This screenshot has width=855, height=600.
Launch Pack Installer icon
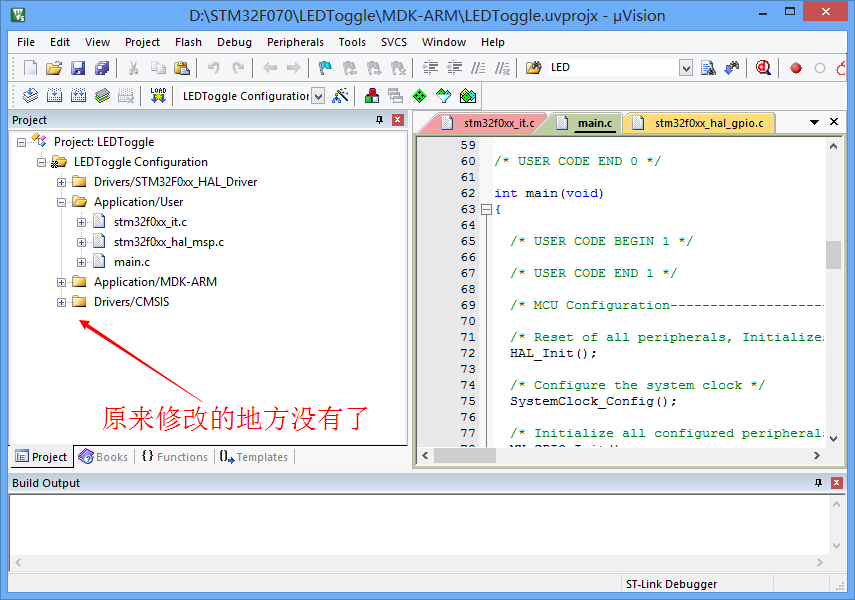click(x=468, y=96)
